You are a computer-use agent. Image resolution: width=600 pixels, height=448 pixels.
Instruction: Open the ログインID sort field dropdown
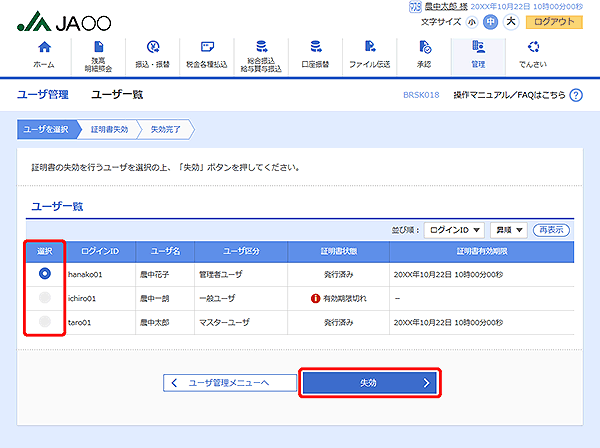click(454, 230)
